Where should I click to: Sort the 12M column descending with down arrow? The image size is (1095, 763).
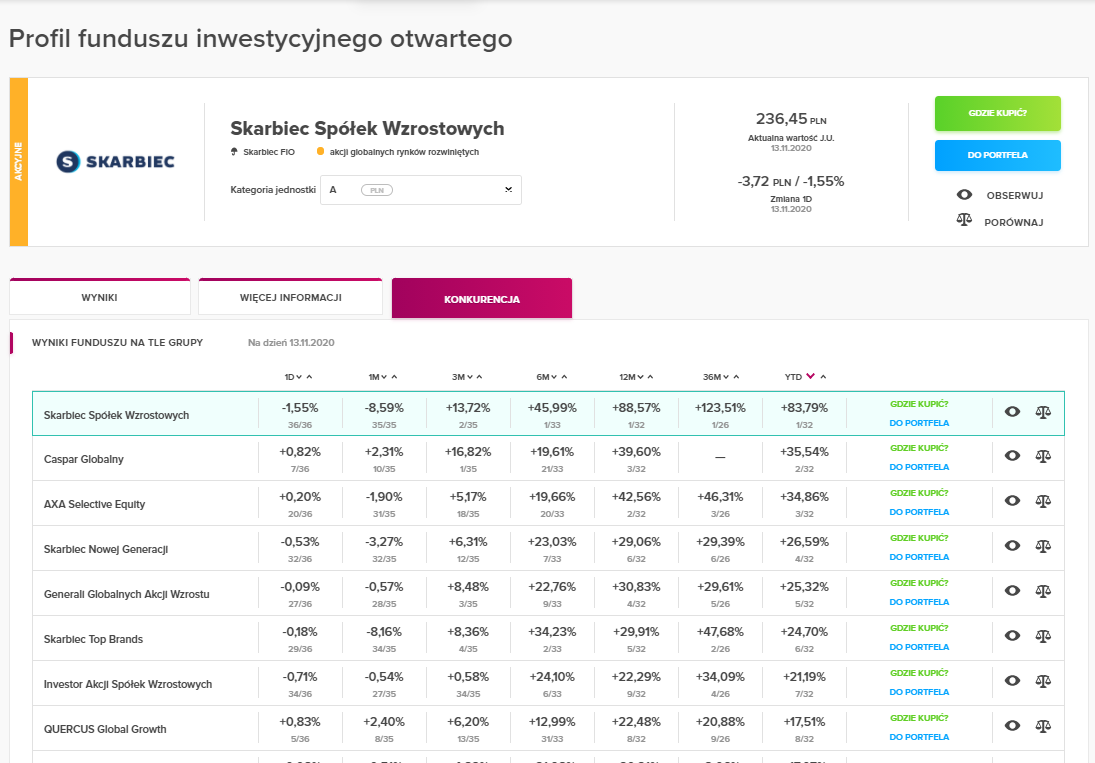click(640, 377)
